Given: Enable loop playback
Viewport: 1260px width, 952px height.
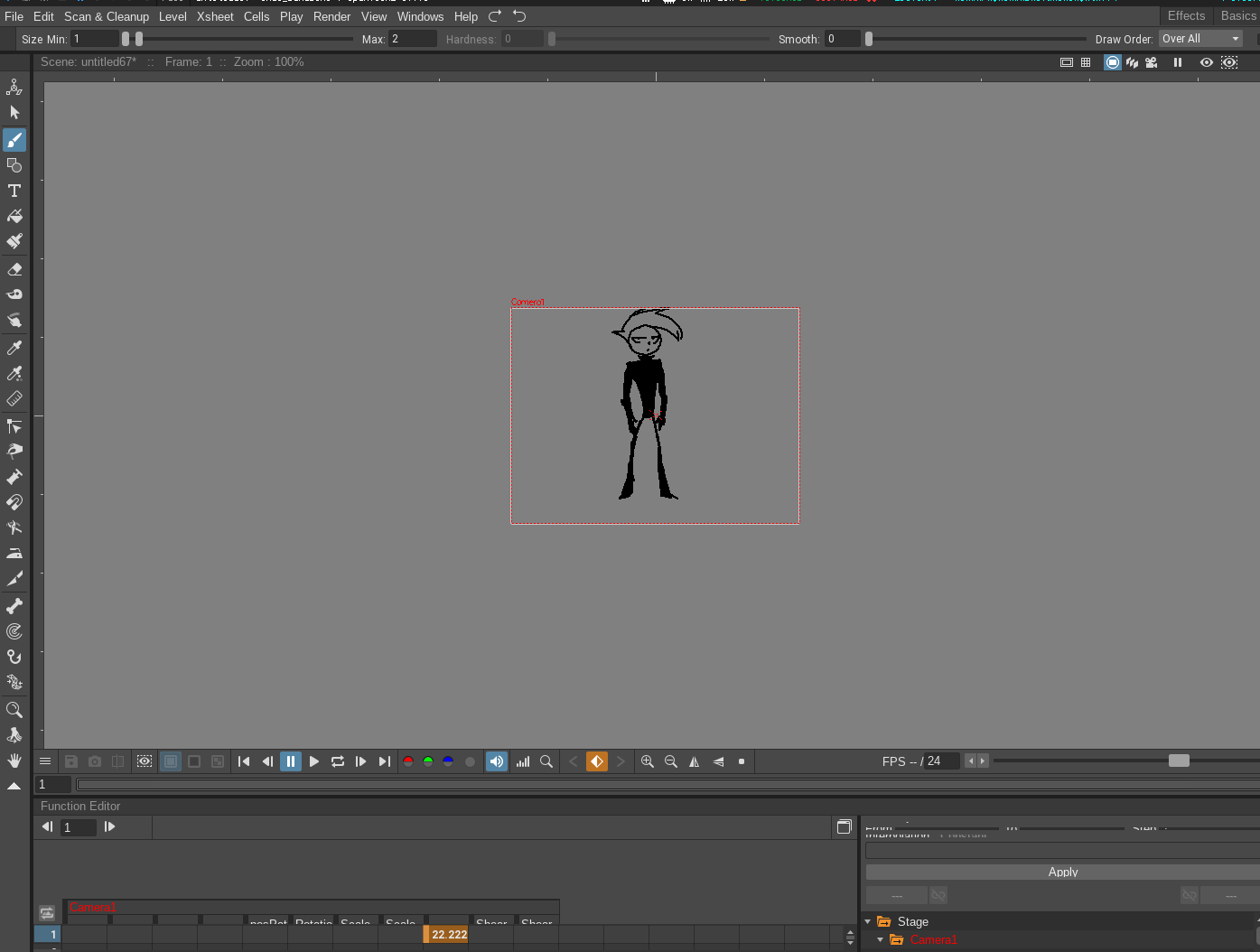Looking at the screenshot, I should [337, 761].
